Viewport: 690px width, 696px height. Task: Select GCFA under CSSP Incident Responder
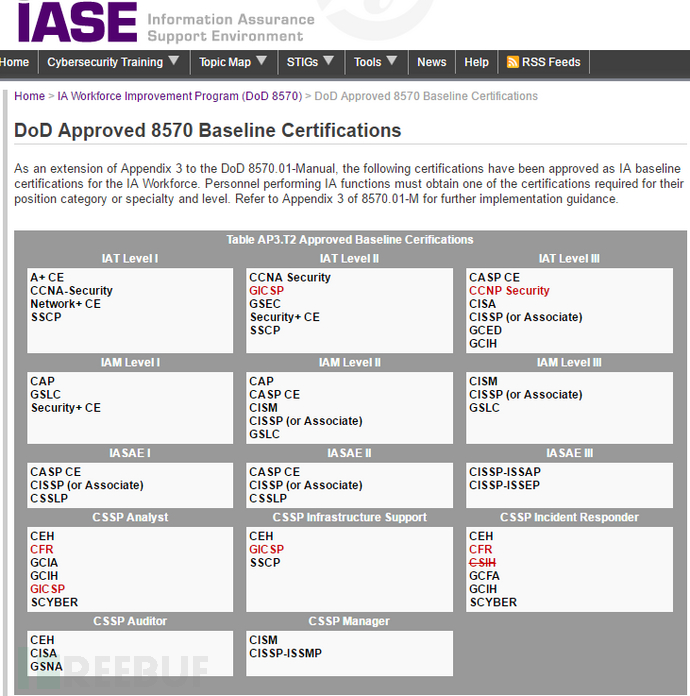(484, 576)
